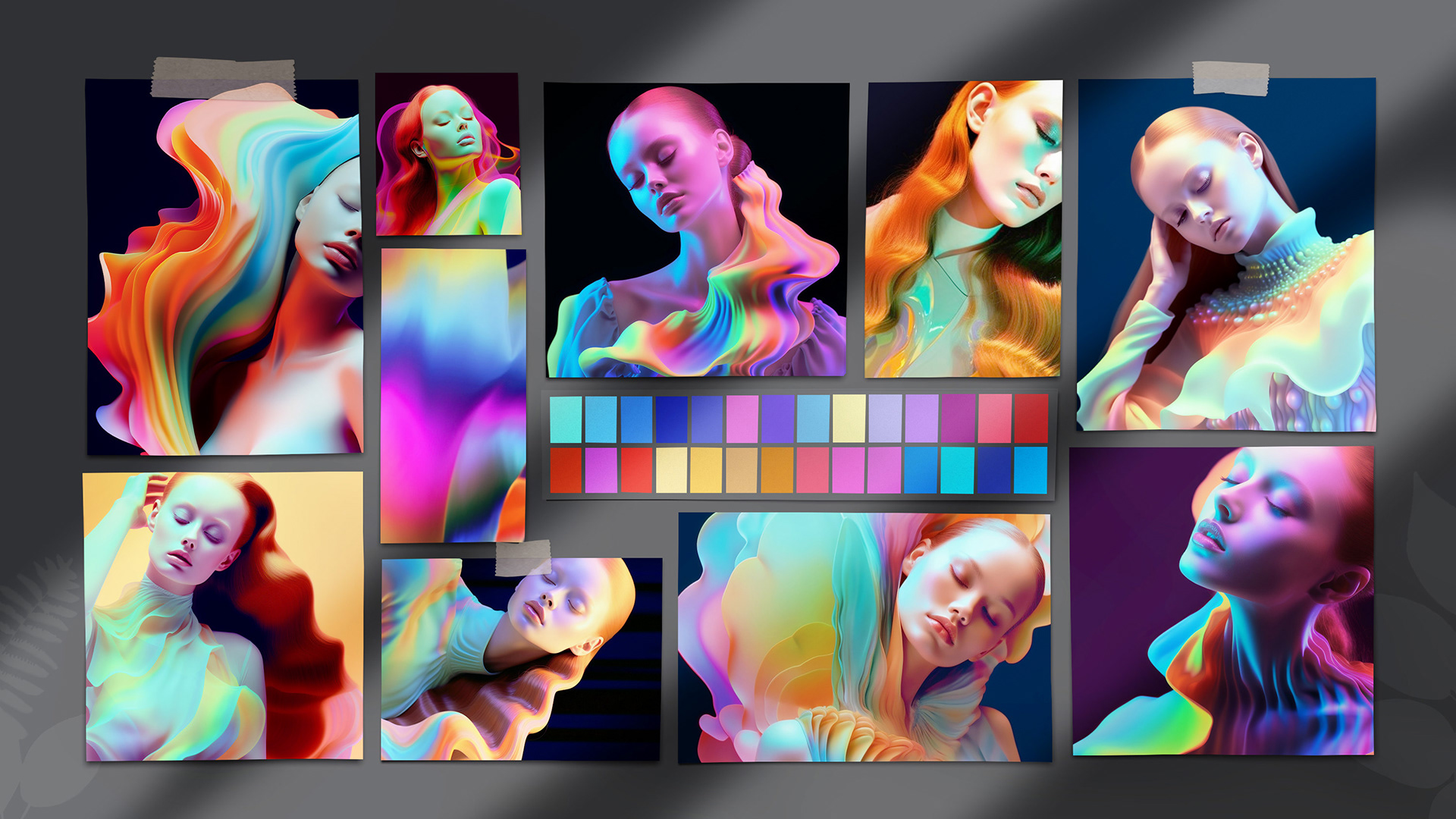This screenshot has height=819, width=1456.
Task: Open the taped portrait with pearl necklace
Action: point(1226,255)
